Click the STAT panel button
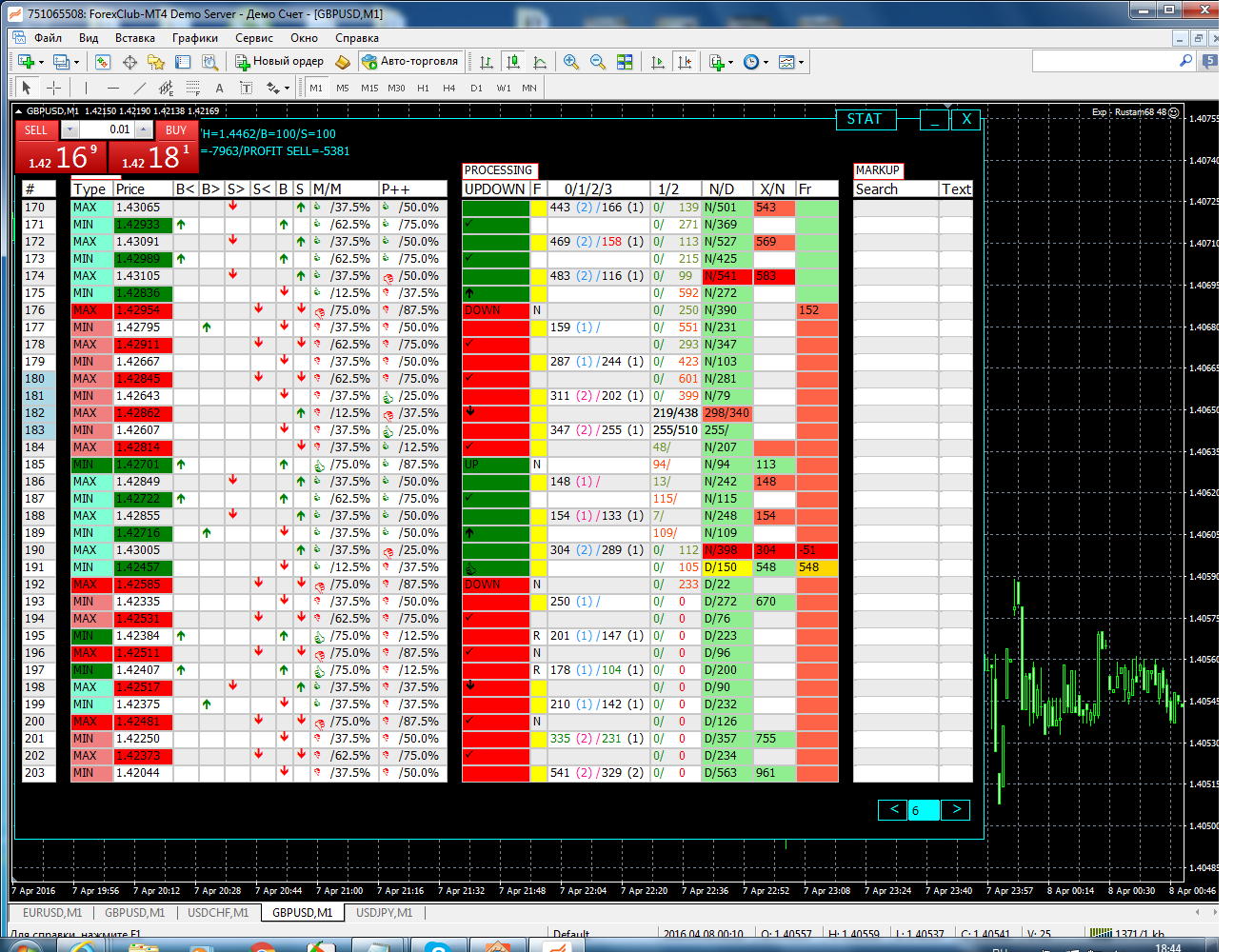1234x952 pixels. [x=865, y=119]
